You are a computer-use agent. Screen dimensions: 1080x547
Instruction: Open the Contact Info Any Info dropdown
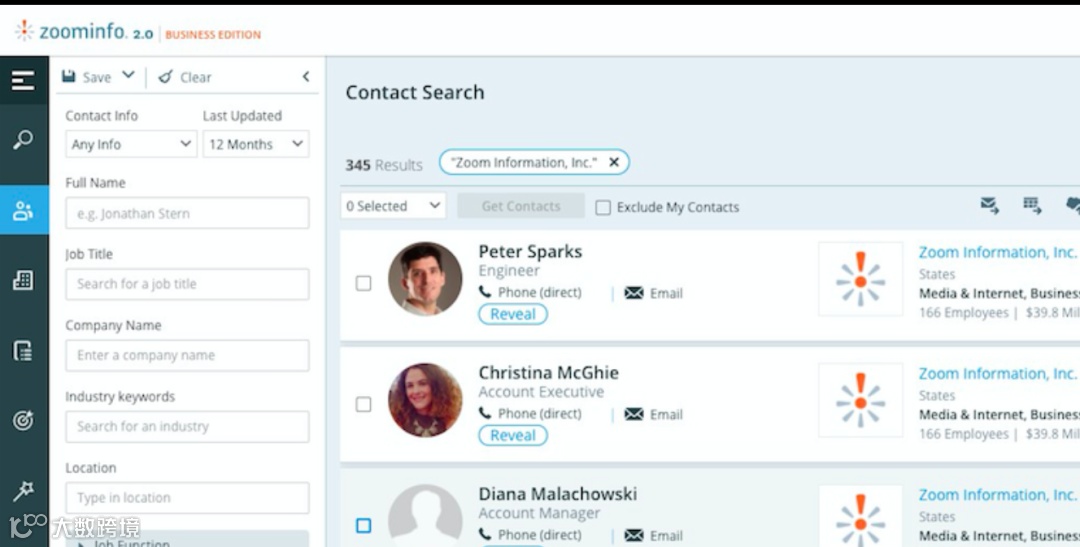pyautogui.click(x=131, y=144)
